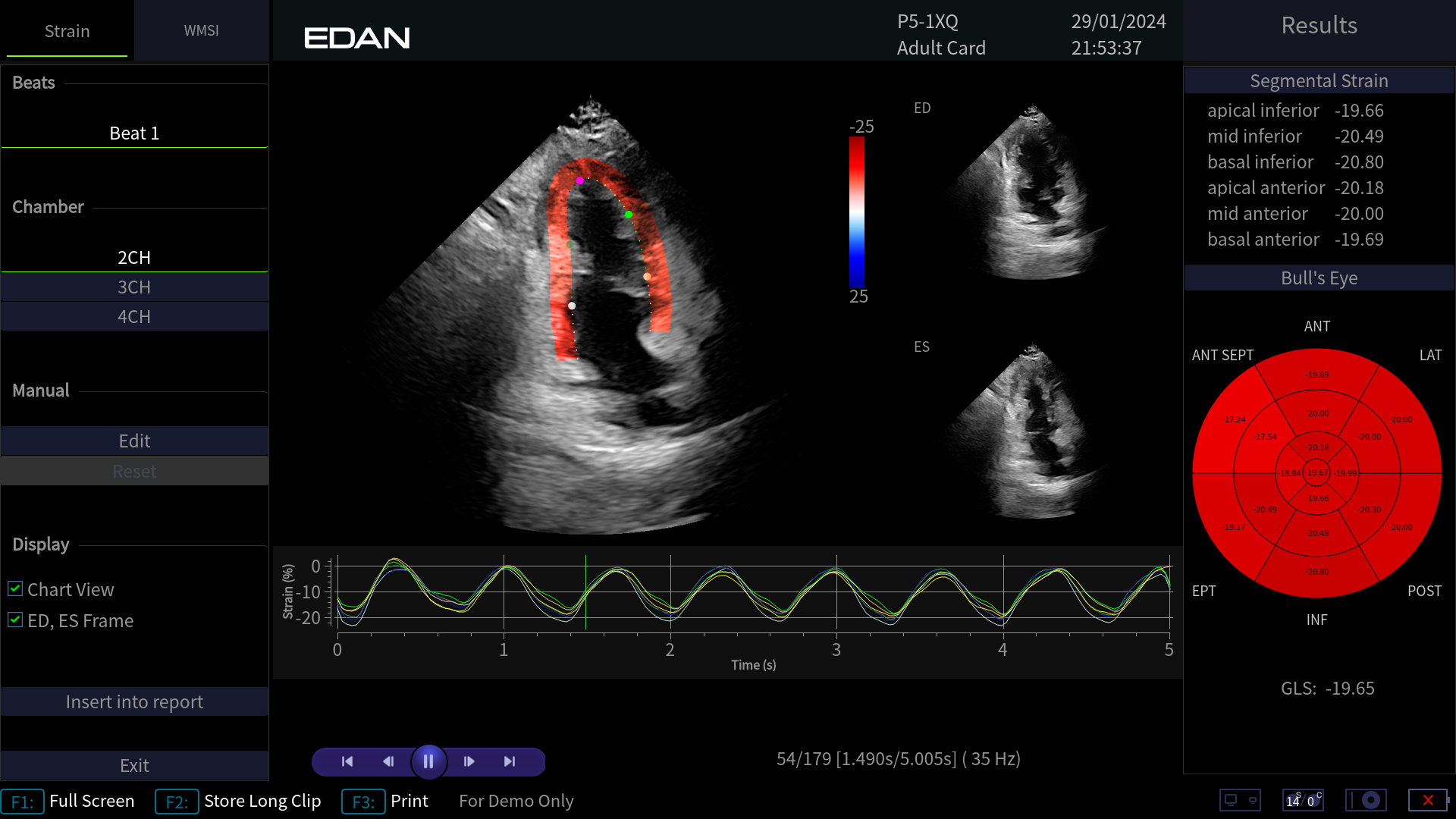The image size is (1456, 819).
Task: Select Beat 1 in the Beats list
Action: (134, 133)
